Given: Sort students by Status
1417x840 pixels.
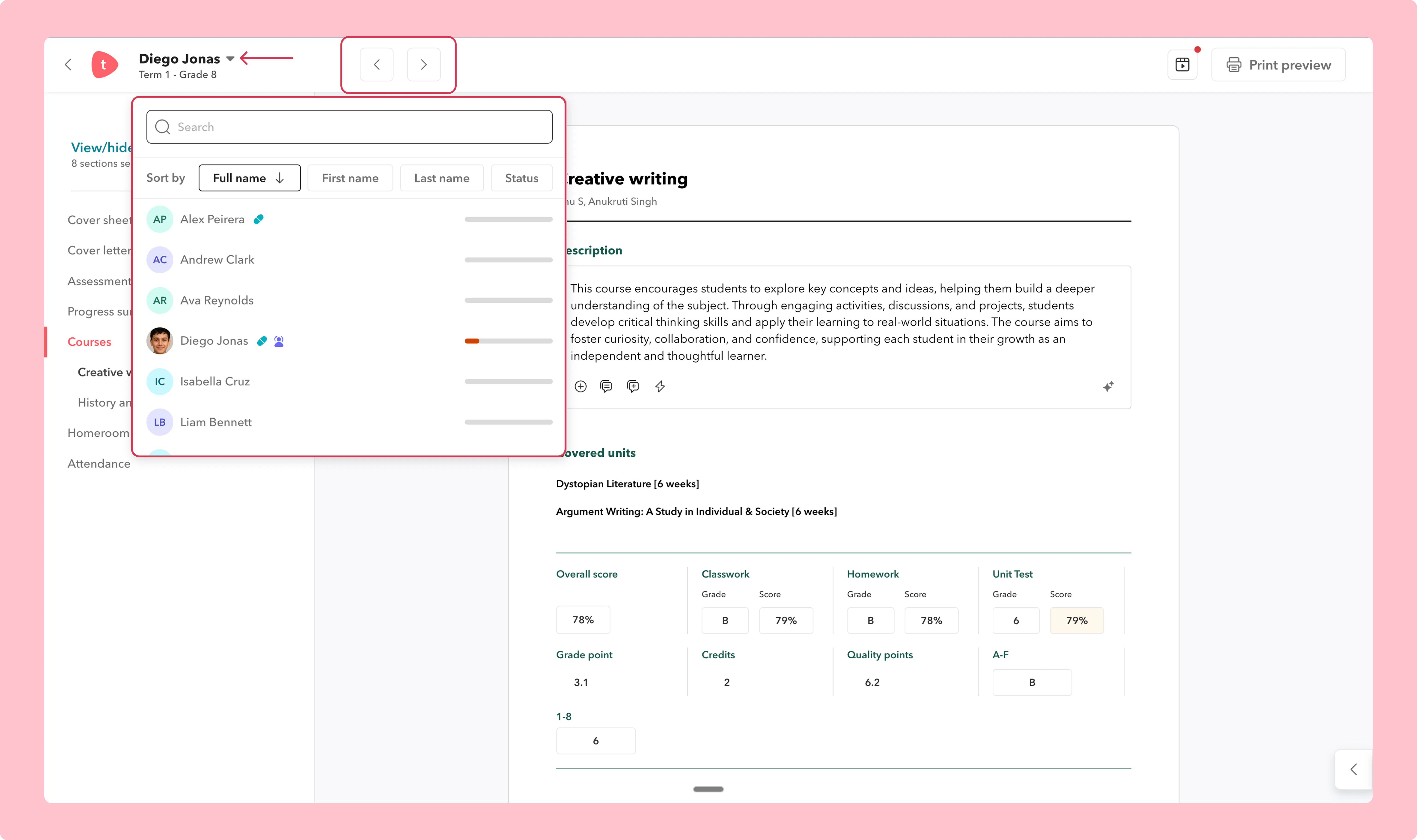Looking at the screenshot, I should [522, 178].
